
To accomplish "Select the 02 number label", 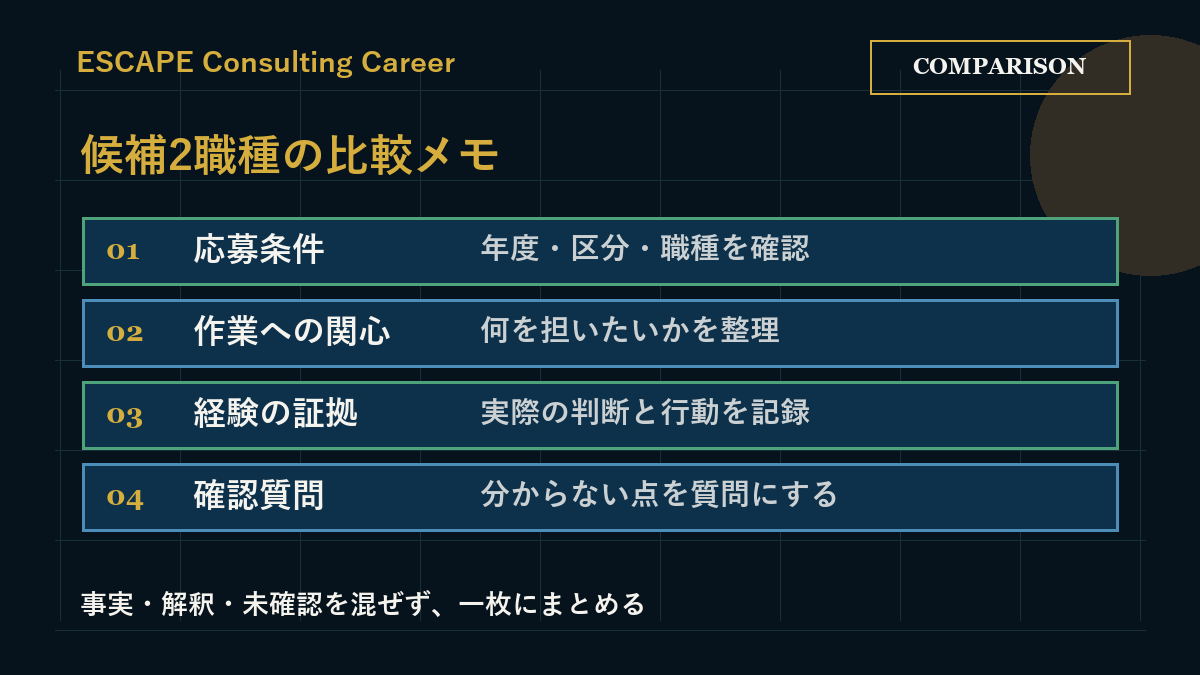I will (x=125, y=333).
